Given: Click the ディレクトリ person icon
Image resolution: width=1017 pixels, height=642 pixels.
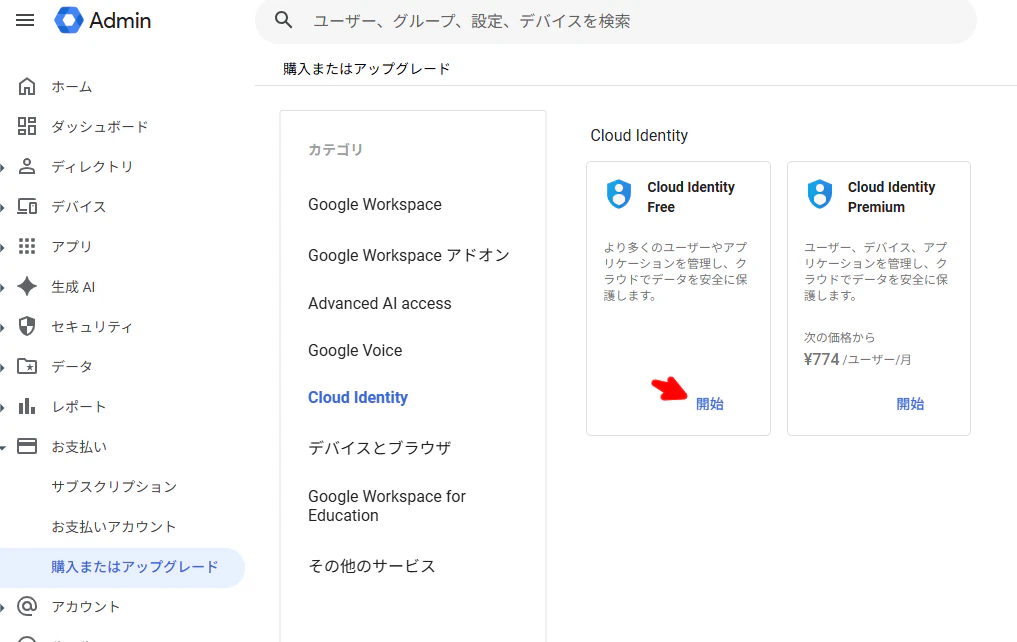Looking at the screenshot, I should point(27,166).
